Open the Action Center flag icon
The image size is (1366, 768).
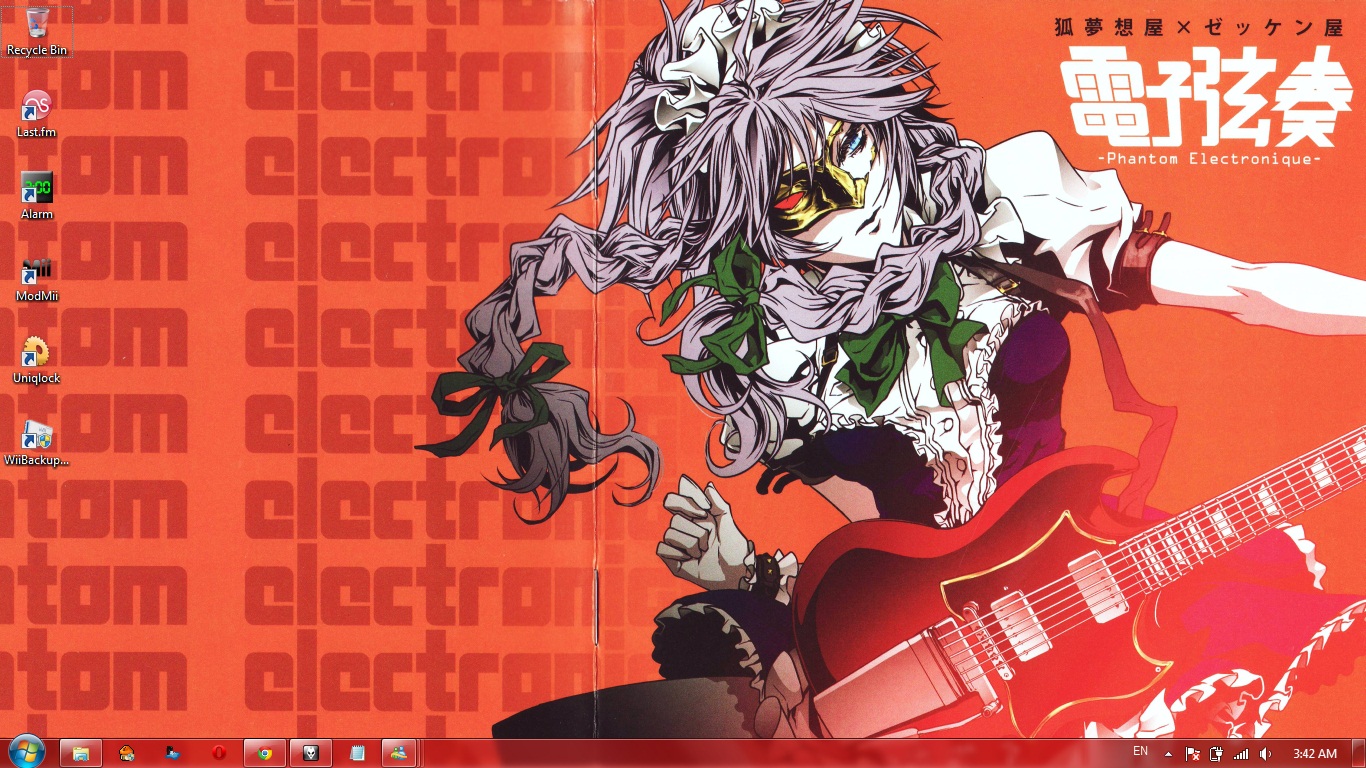(x=1192, y=753)
